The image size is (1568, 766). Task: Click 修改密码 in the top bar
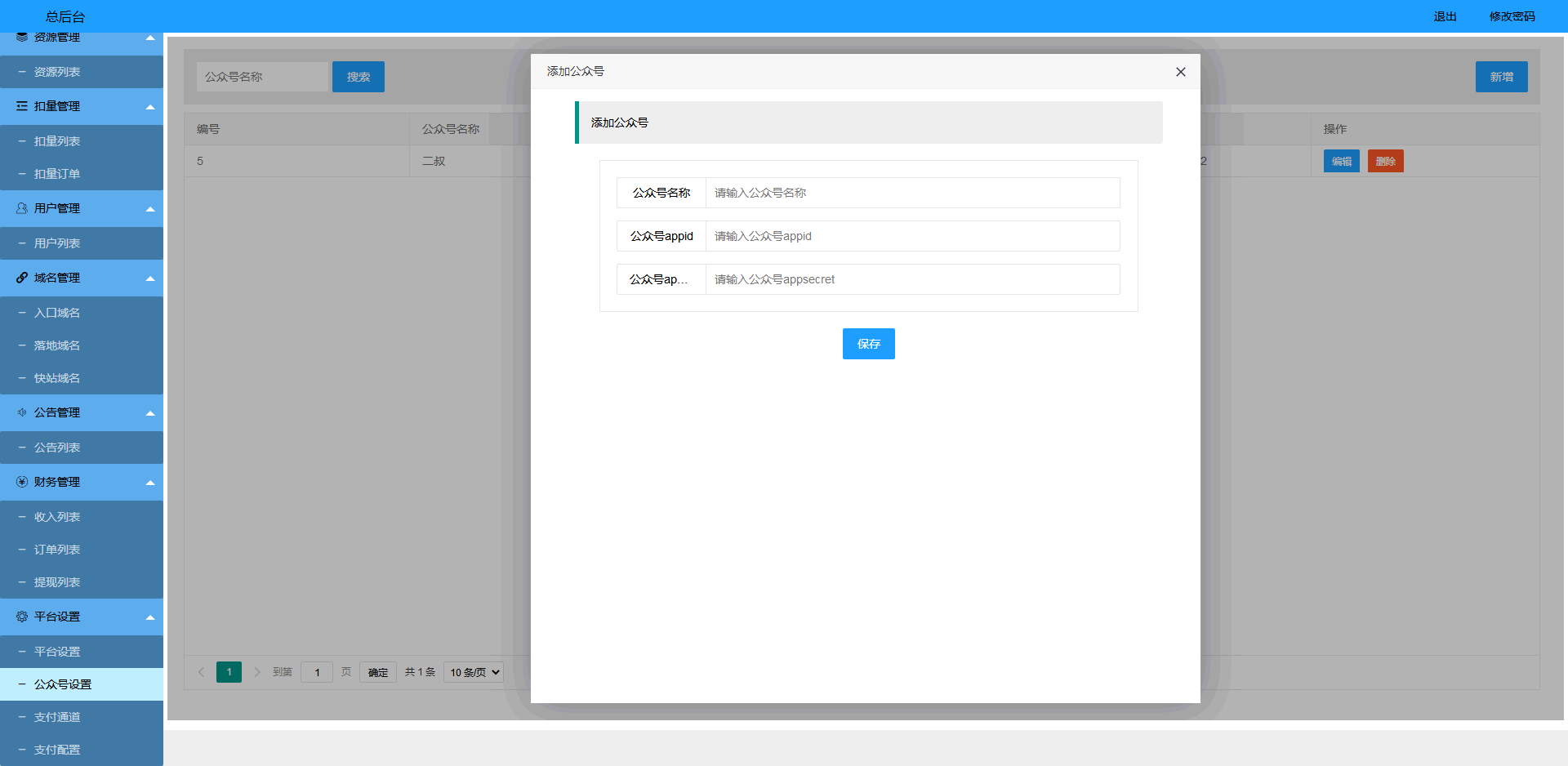[x=1512, y=16]
